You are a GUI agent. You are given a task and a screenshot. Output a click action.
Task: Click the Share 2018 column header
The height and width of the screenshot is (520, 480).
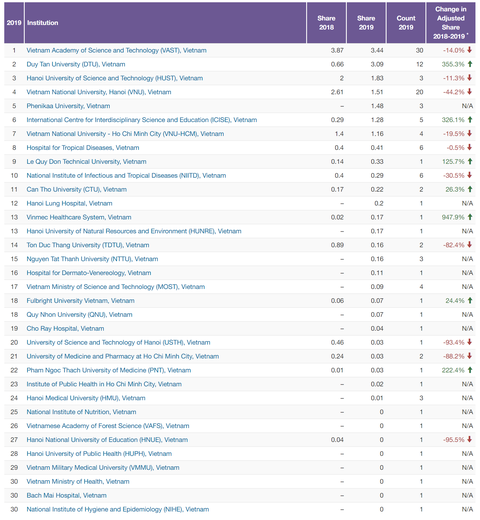point(326,23)
